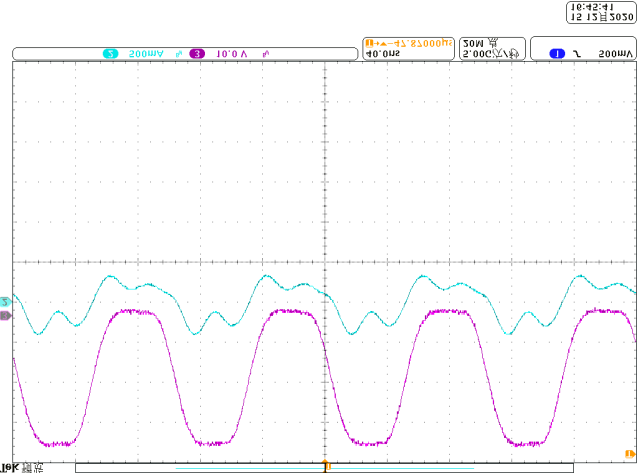The height and width of the screenshot is (473, 638).
Task: Select the 10.0 V channel 3 scale readout
Action: [x=233, y=53]
